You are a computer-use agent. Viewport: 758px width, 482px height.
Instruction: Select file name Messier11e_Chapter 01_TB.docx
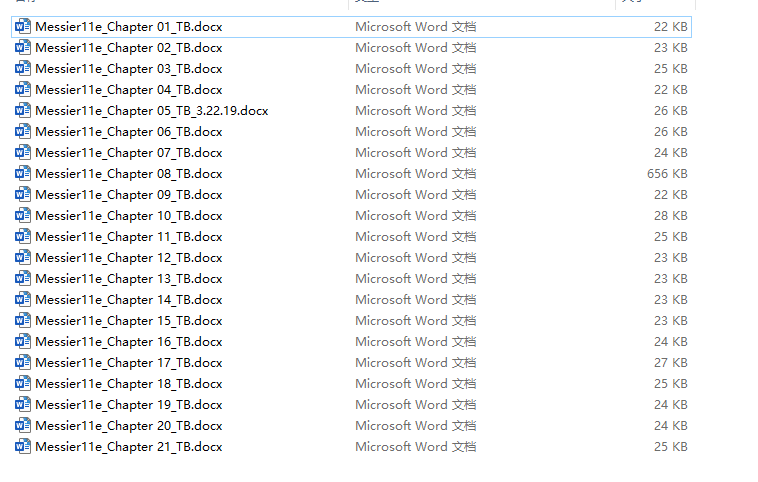(129, 27)
